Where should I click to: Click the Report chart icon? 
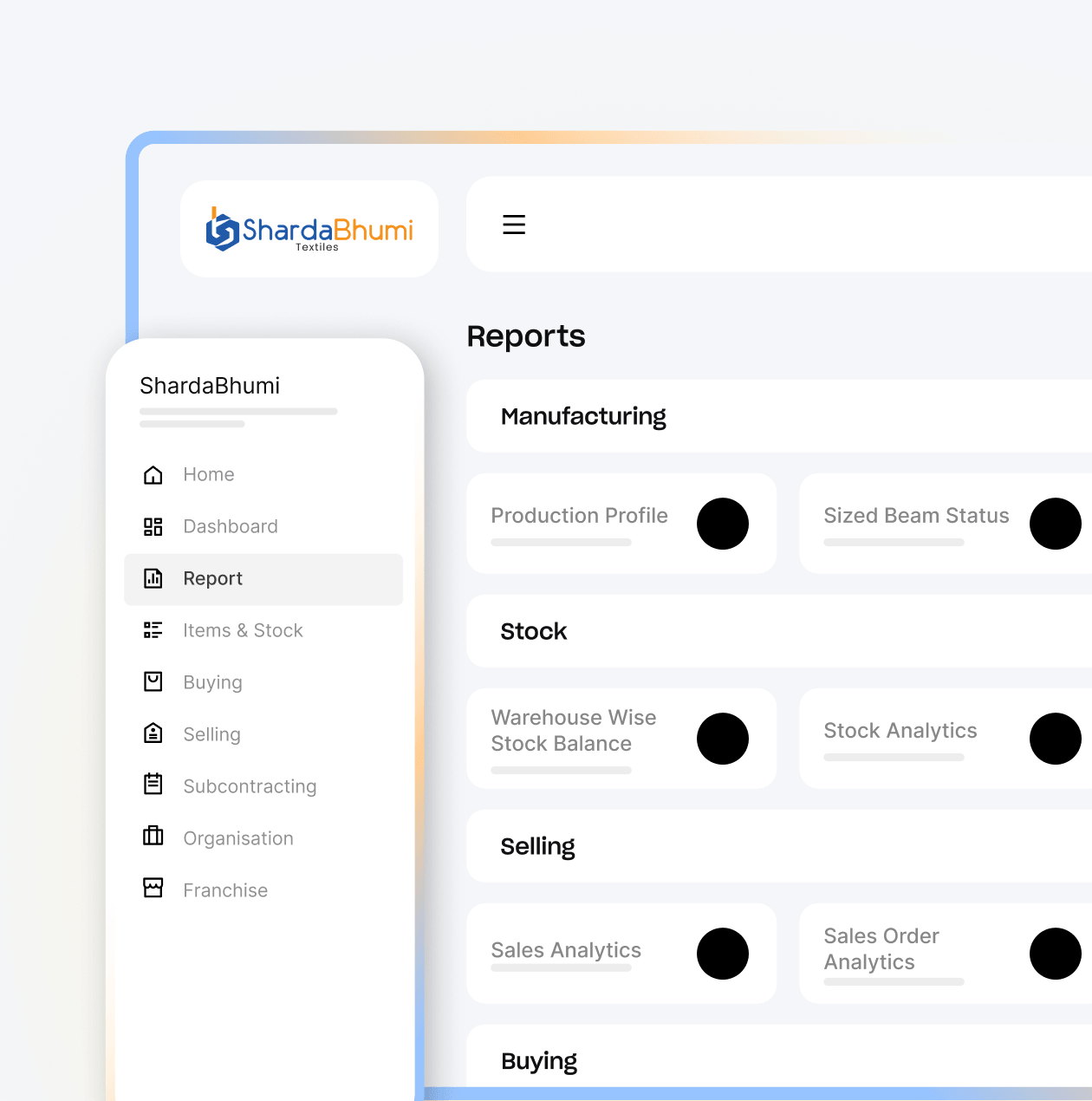pyautogui.click(x=153, y=578)
